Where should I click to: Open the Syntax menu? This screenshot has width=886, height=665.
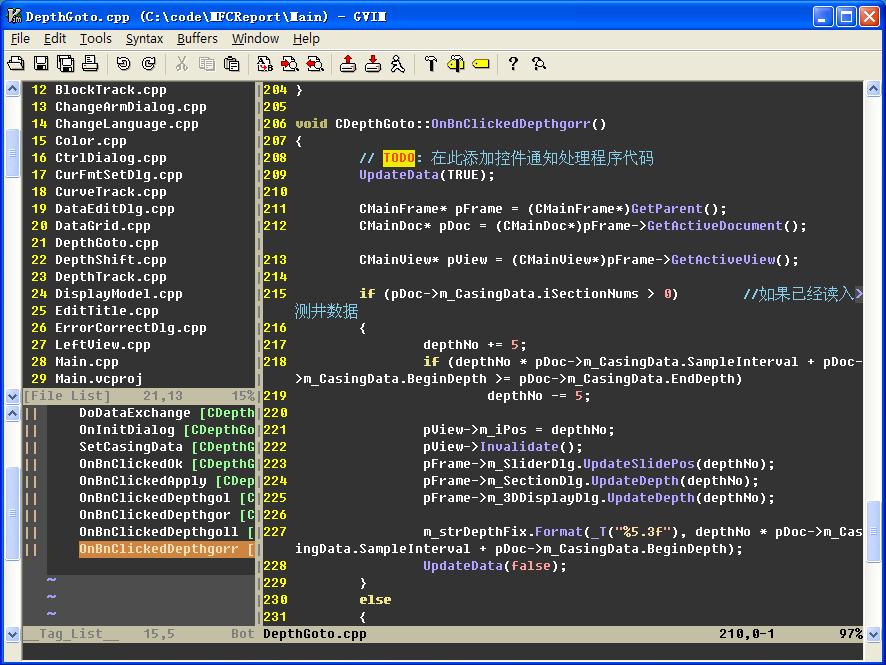[x=144, y=38]
